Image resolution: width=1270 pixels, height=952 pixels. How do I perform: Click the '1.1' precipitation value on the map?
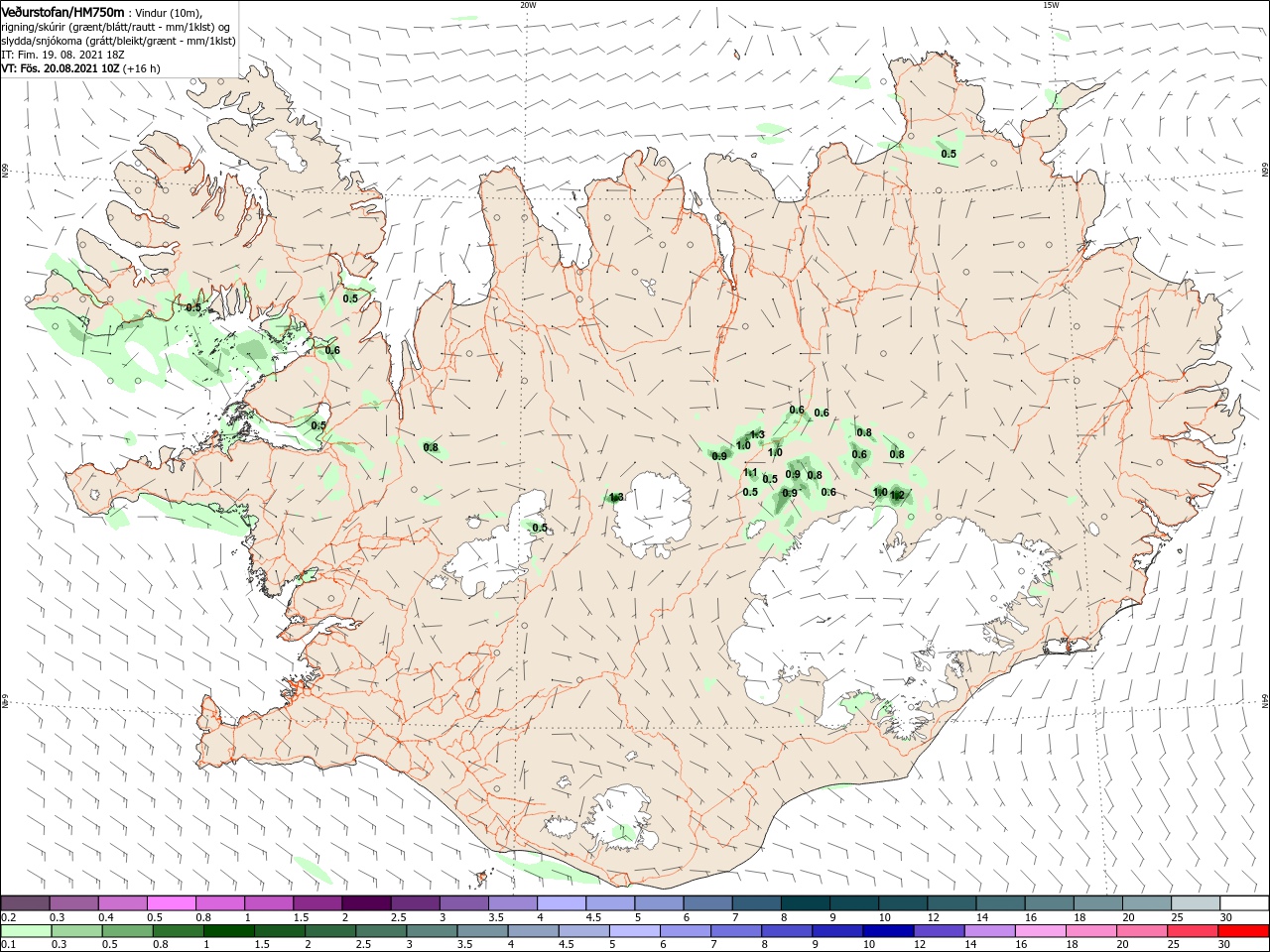pyautogui.click(x=750, y=473)
